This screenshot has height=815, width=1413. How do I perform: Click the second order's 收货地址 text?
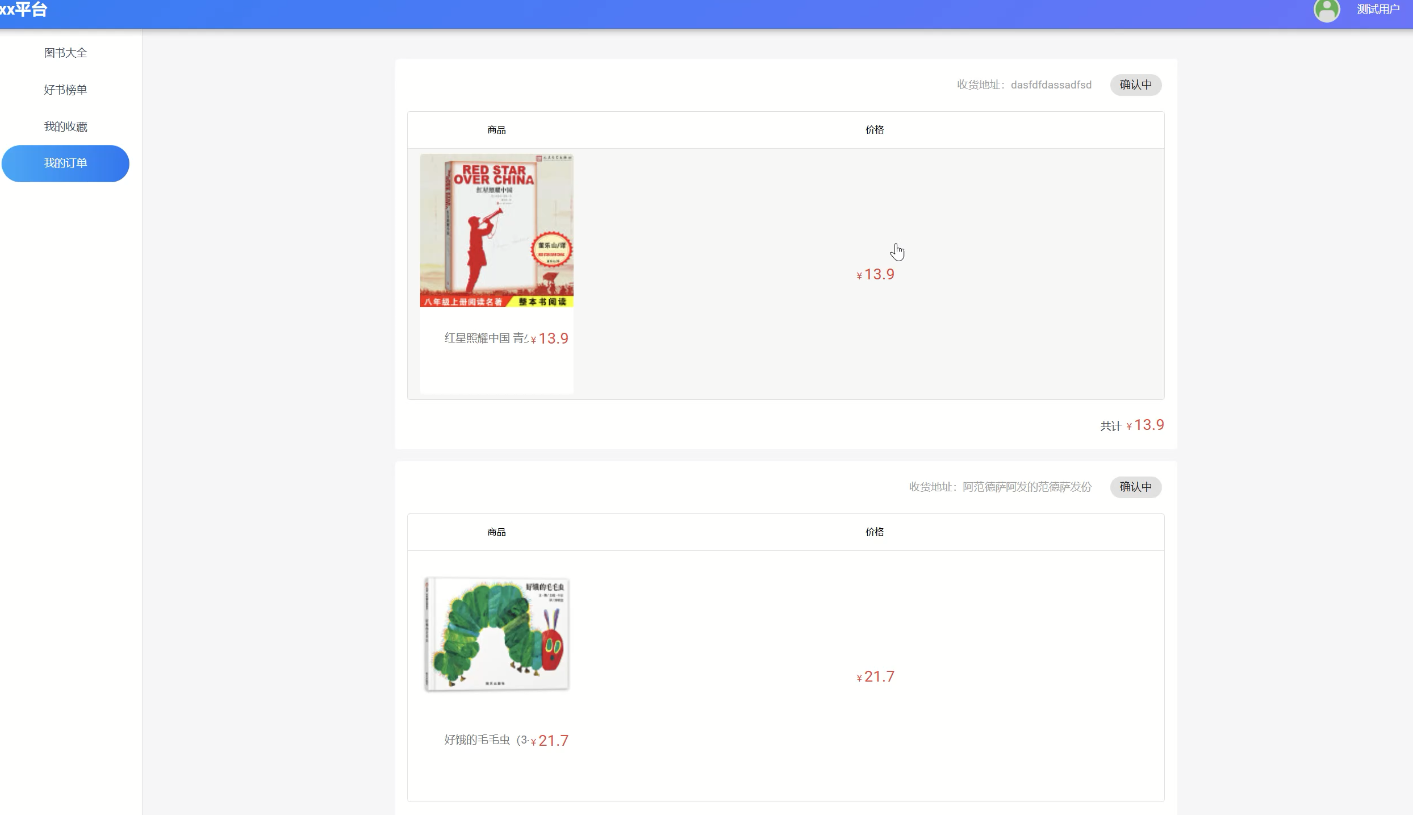pos(1000,487)
